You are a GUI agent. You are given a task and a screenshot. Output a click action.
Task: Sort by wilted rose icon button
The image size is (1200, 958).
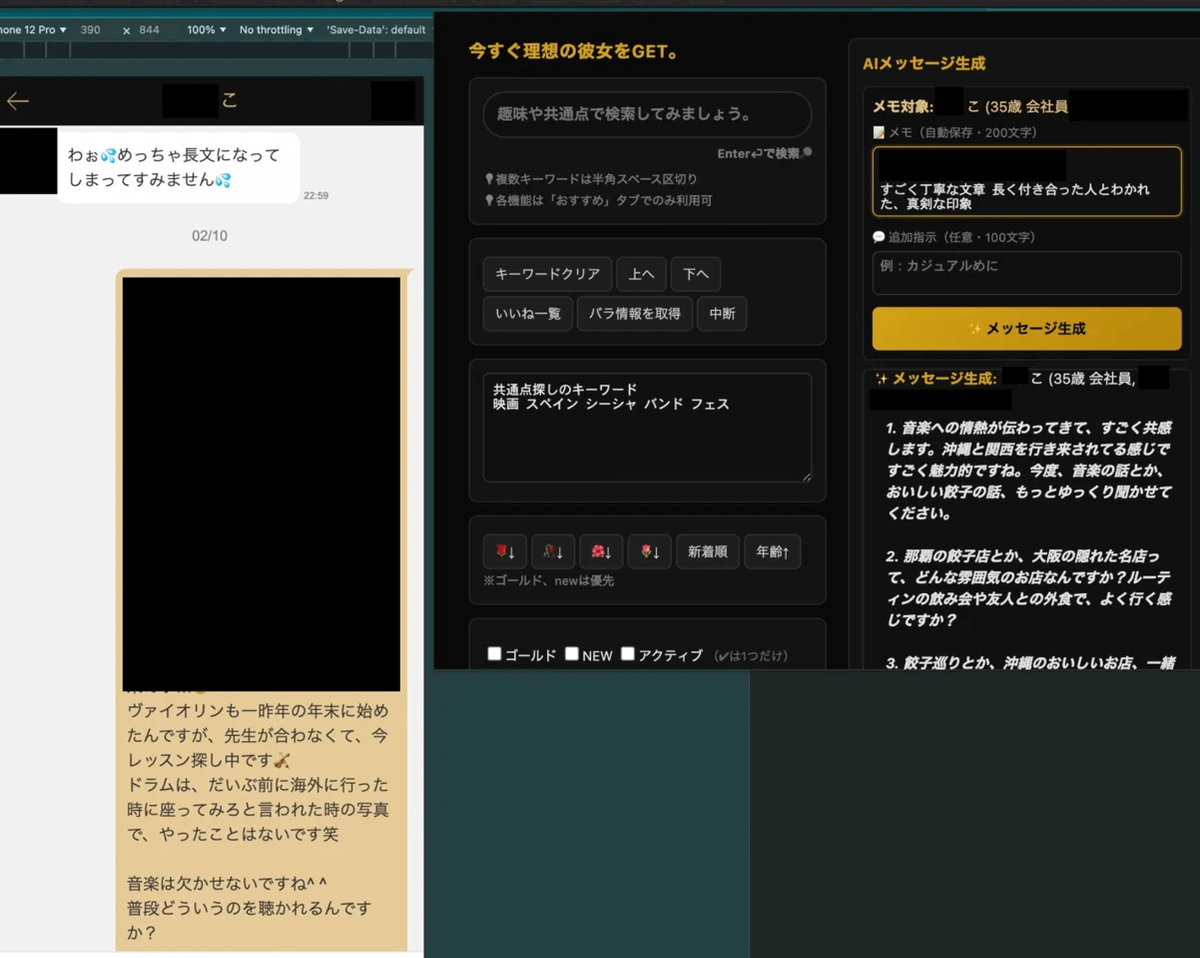553,551
